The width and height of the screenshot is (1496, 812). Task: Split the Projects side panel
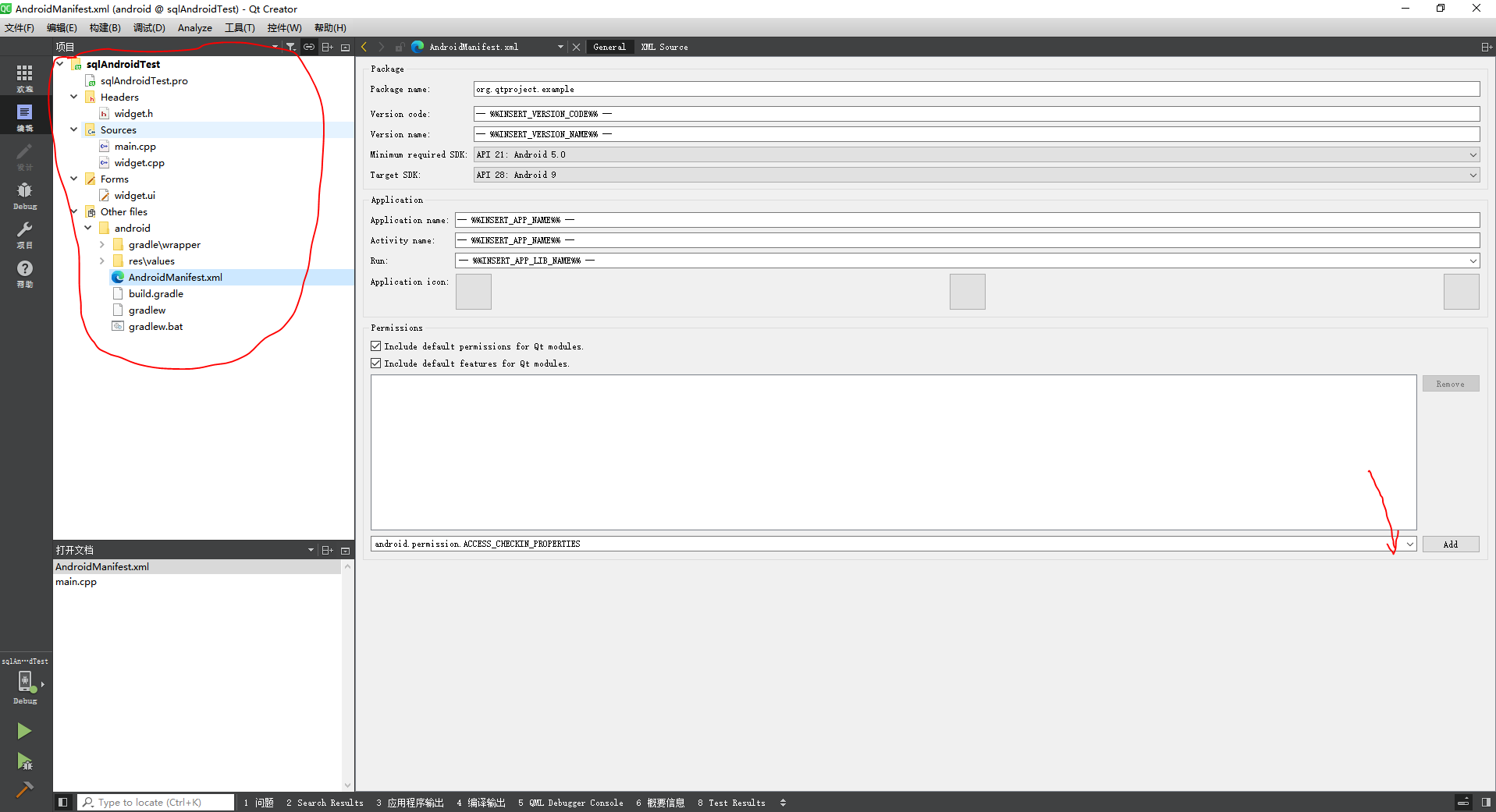[x=328, y=47]
